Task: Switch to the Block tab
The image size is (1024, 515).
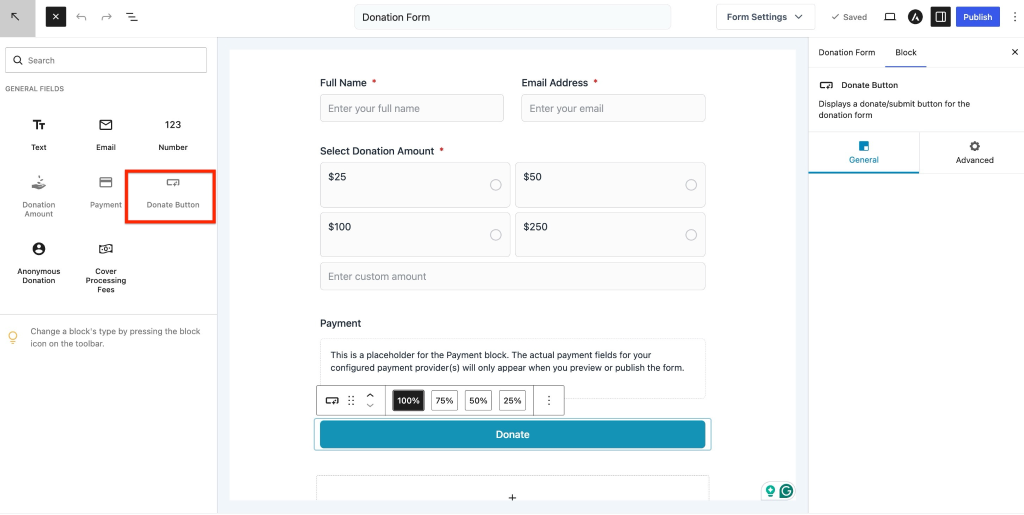Action: 906,52
